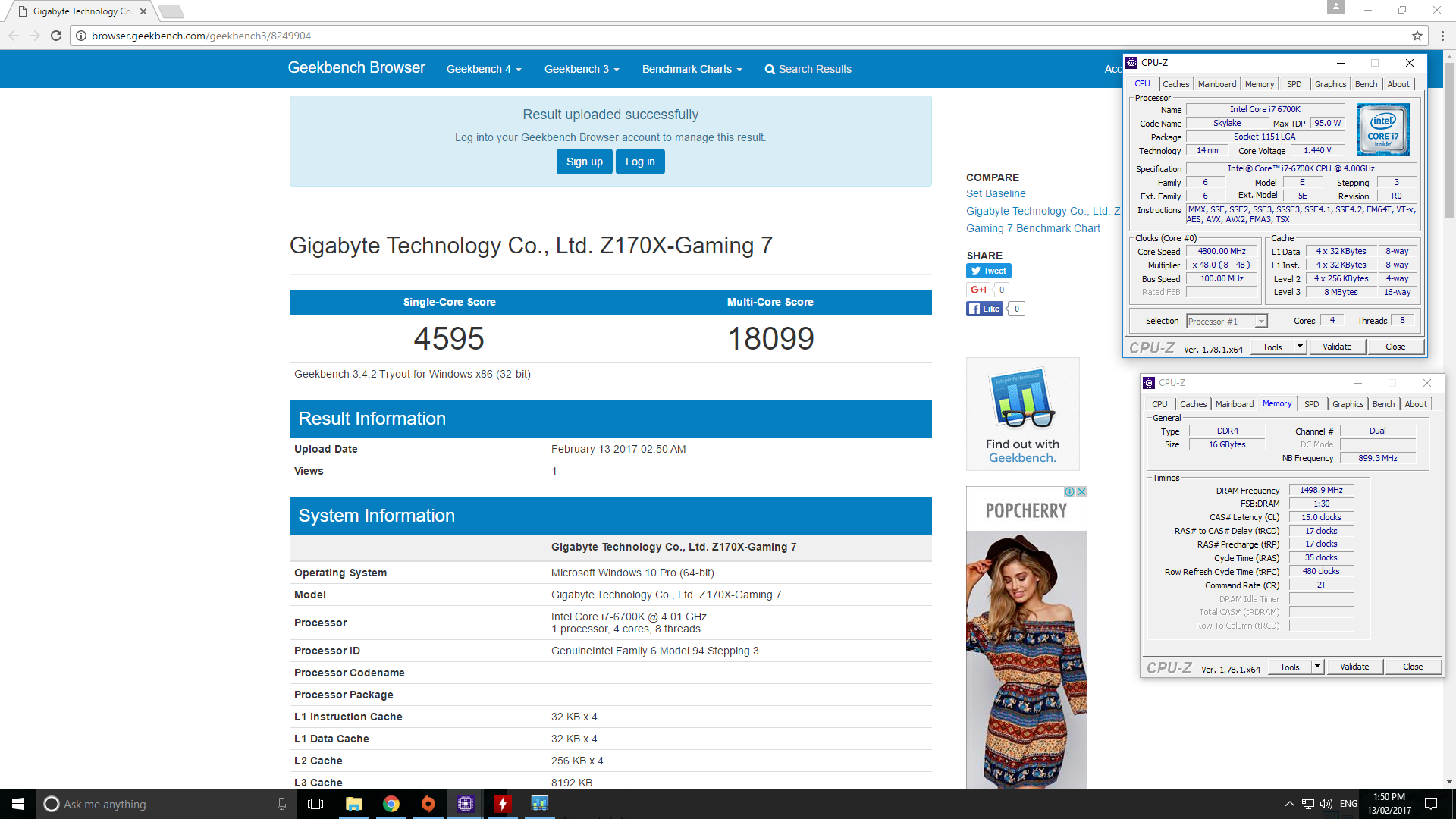Open the Chrome user profile icon
This screenshot has width=1456, height=819.
1335,7
